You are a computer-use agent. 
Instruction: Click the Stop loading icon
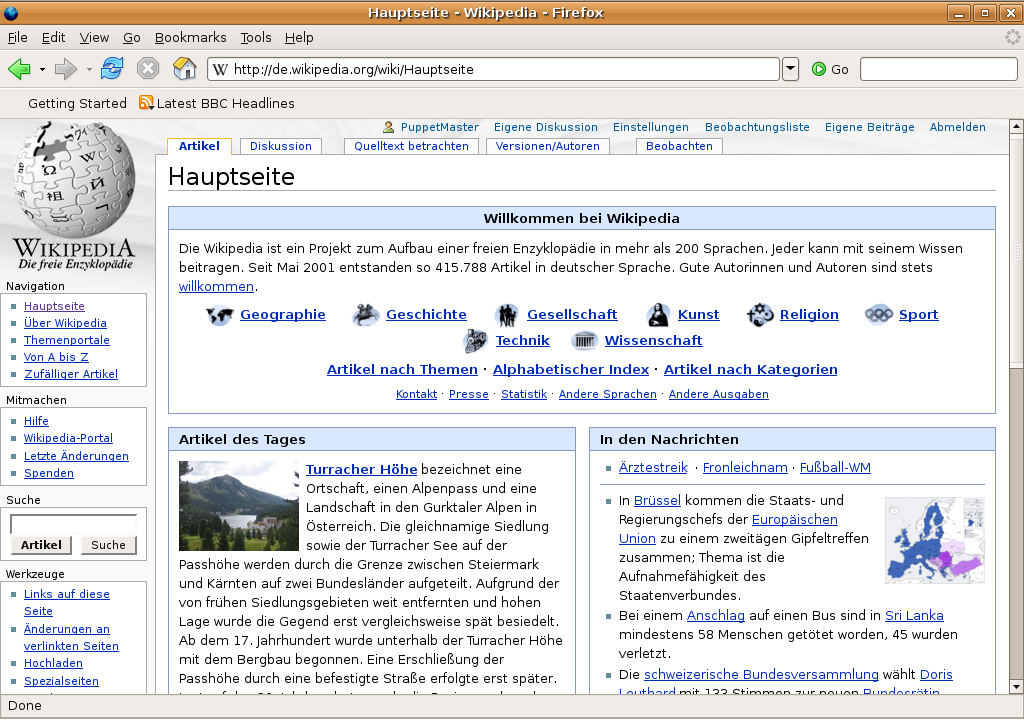tap(148, 68)
